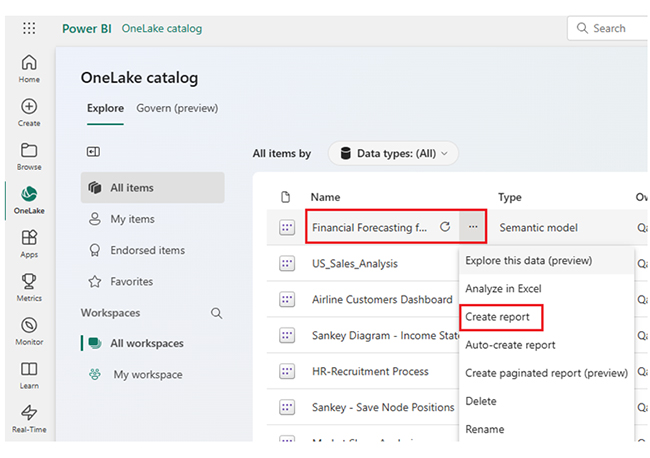The width and height of the screenshot is (650, 458).
Task: Click the US_Sales_Analysis row item icon
Action: (287, 263)
